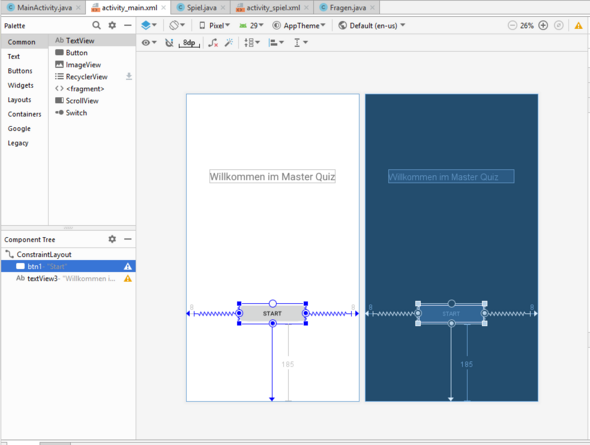Zoom in the design view
This screenshot has width=590, height=445.
point(543,25)
